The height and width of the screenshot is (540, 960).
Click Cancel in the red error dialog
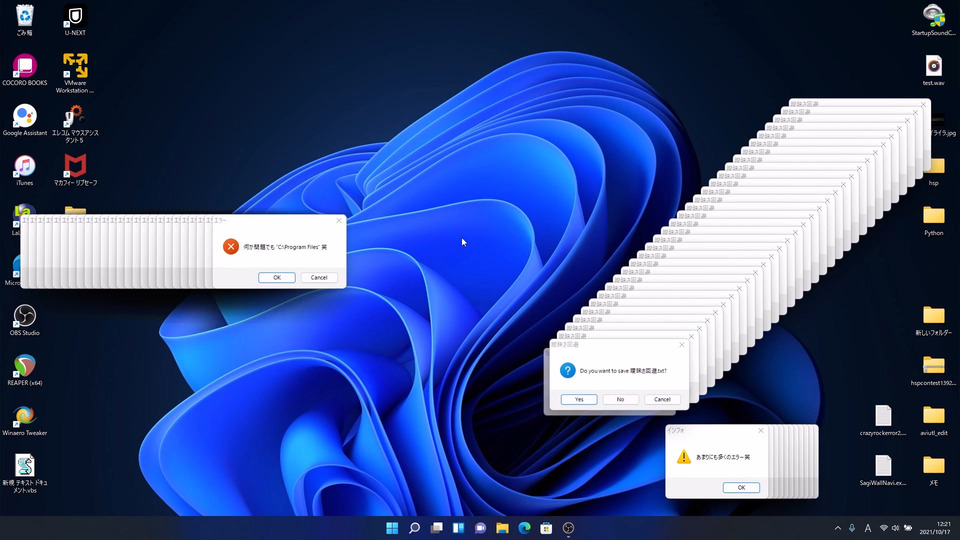pos(319,277)
